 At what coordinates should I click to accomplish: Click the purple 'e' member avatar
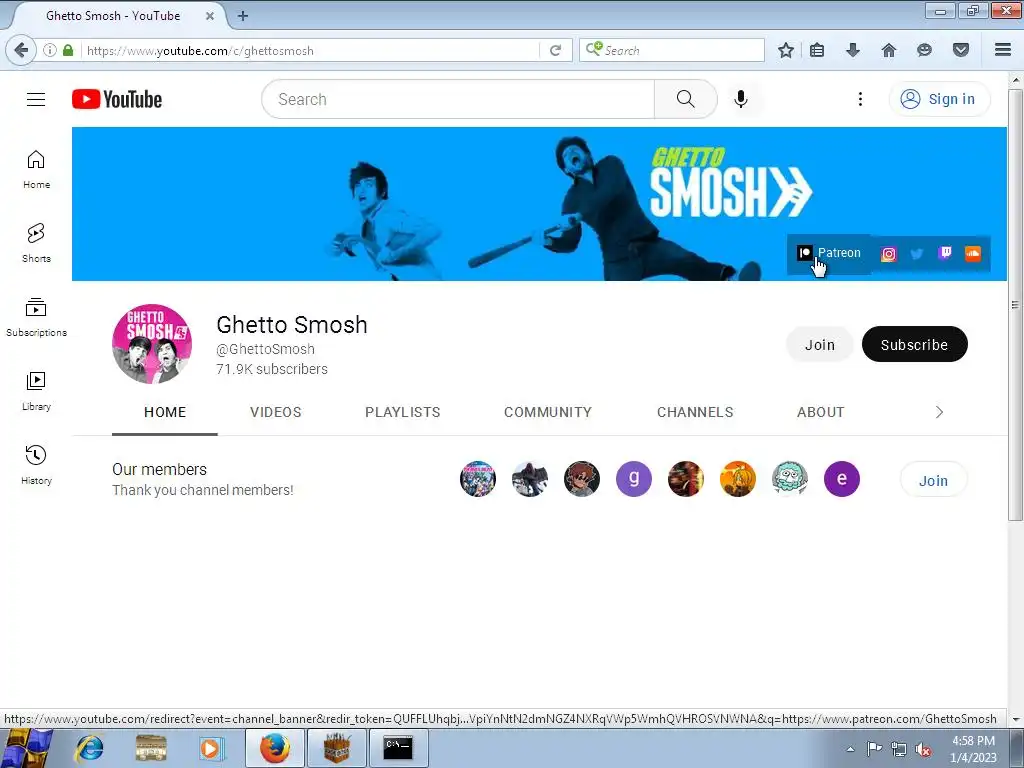click(841, 479)
